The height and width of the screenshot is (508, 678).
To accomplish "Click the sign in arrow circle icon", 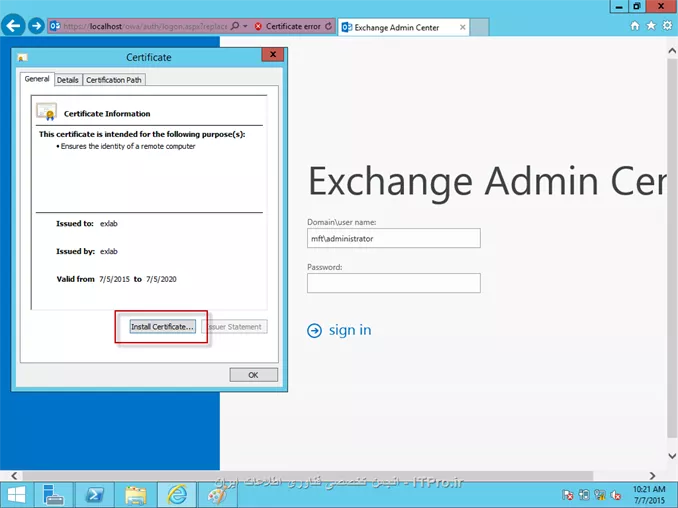I will (314, 331).
